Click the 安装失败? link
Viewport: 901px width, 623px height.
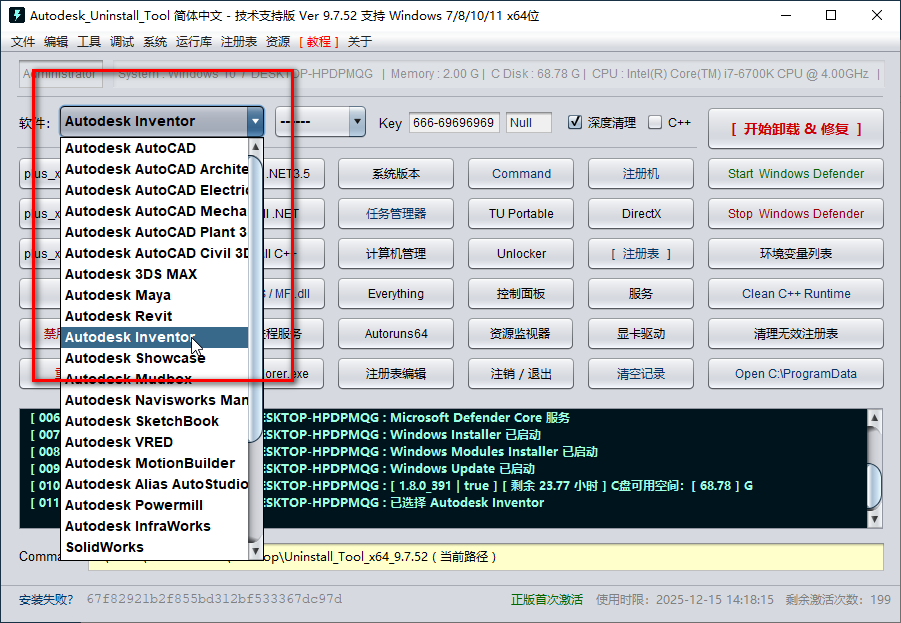point(46,599)
